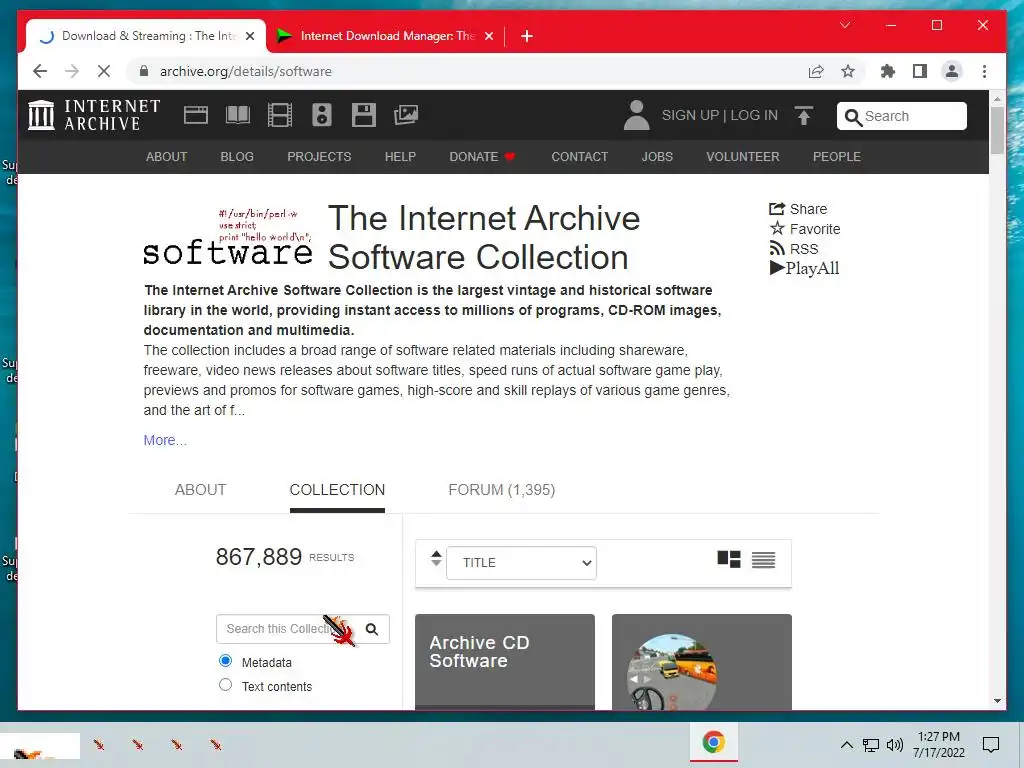Open the Audio speaker icon
Viewport: 1024px width, 768px height.
coord(322,115)
